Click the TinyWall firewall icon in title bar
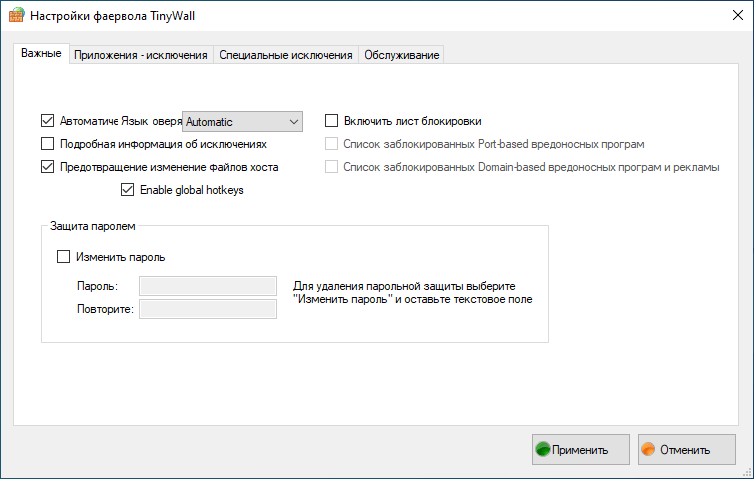754x479 pixels. (15, 17)
